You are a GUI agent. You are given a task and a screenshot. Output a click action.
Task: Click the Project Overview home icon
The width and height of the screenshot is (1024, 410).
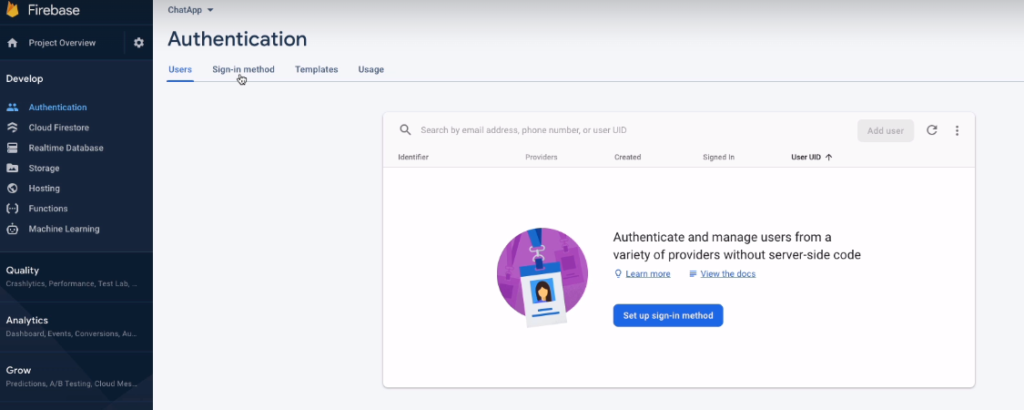tap(13, 43)
